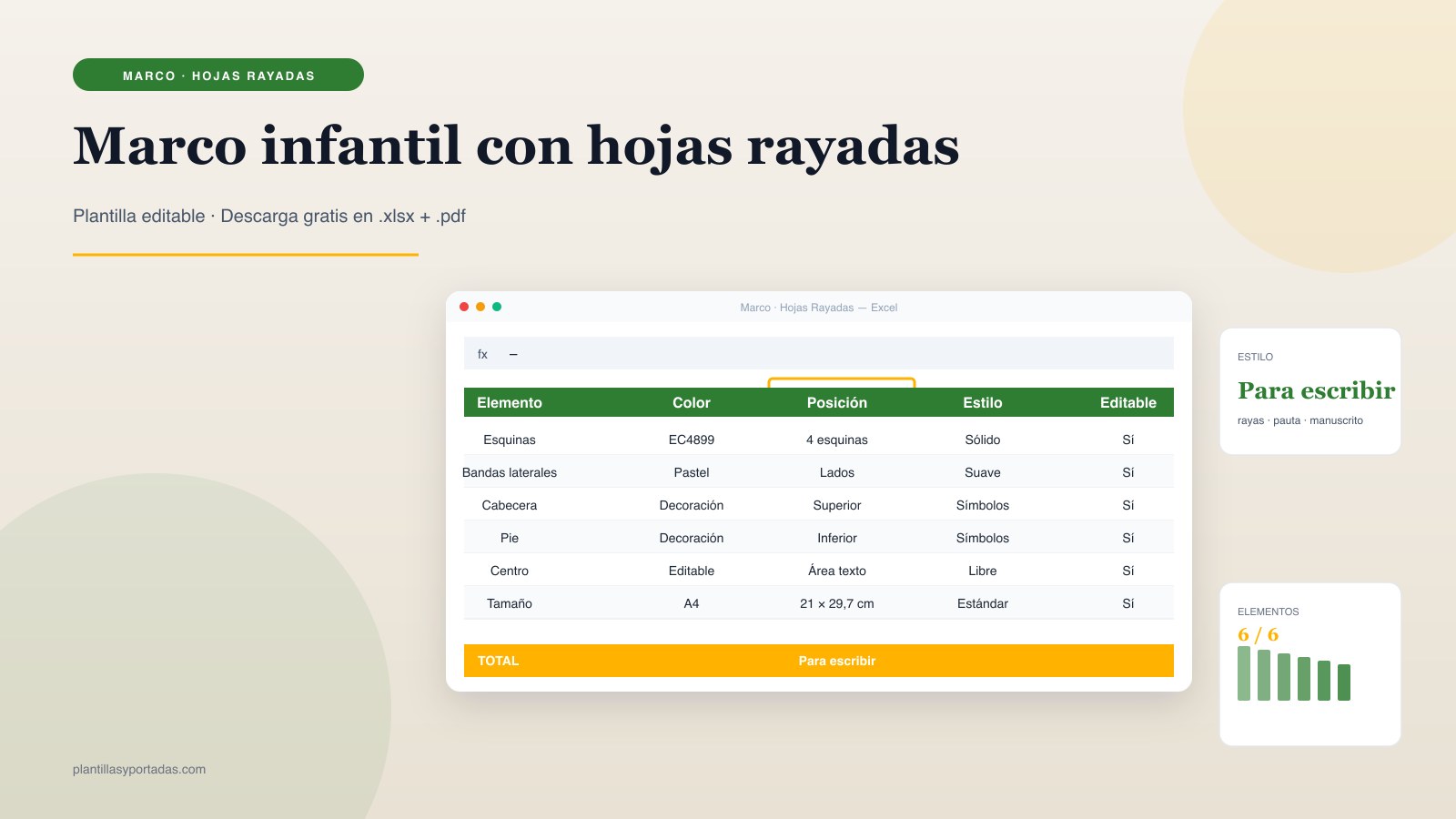Select the Suave cell
The height and width of the screenshot is (819, 1456).
coord(983,472)
